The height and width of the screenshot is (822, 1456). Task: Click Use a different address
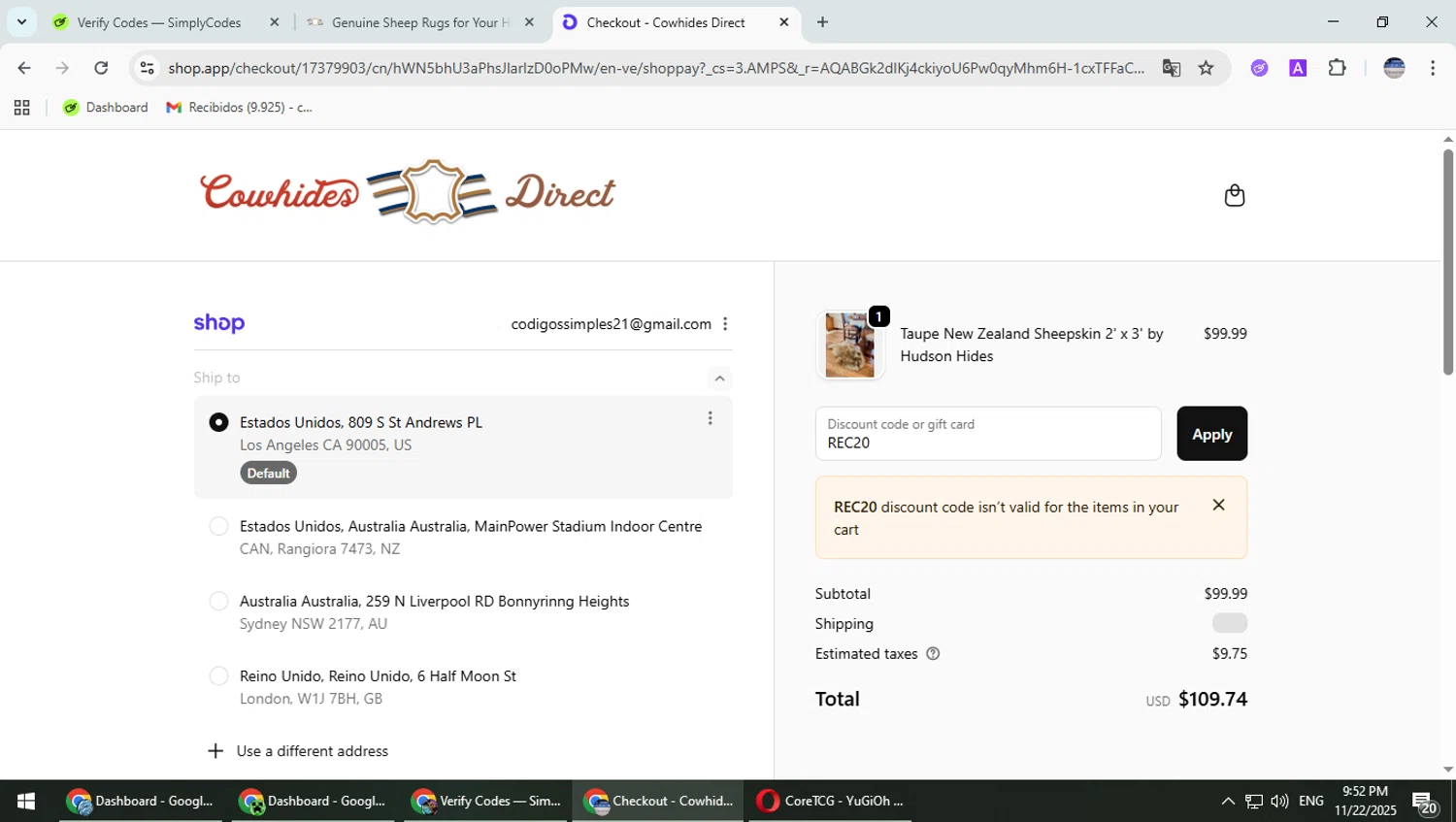pyautogui.click(x=298, y=751)
